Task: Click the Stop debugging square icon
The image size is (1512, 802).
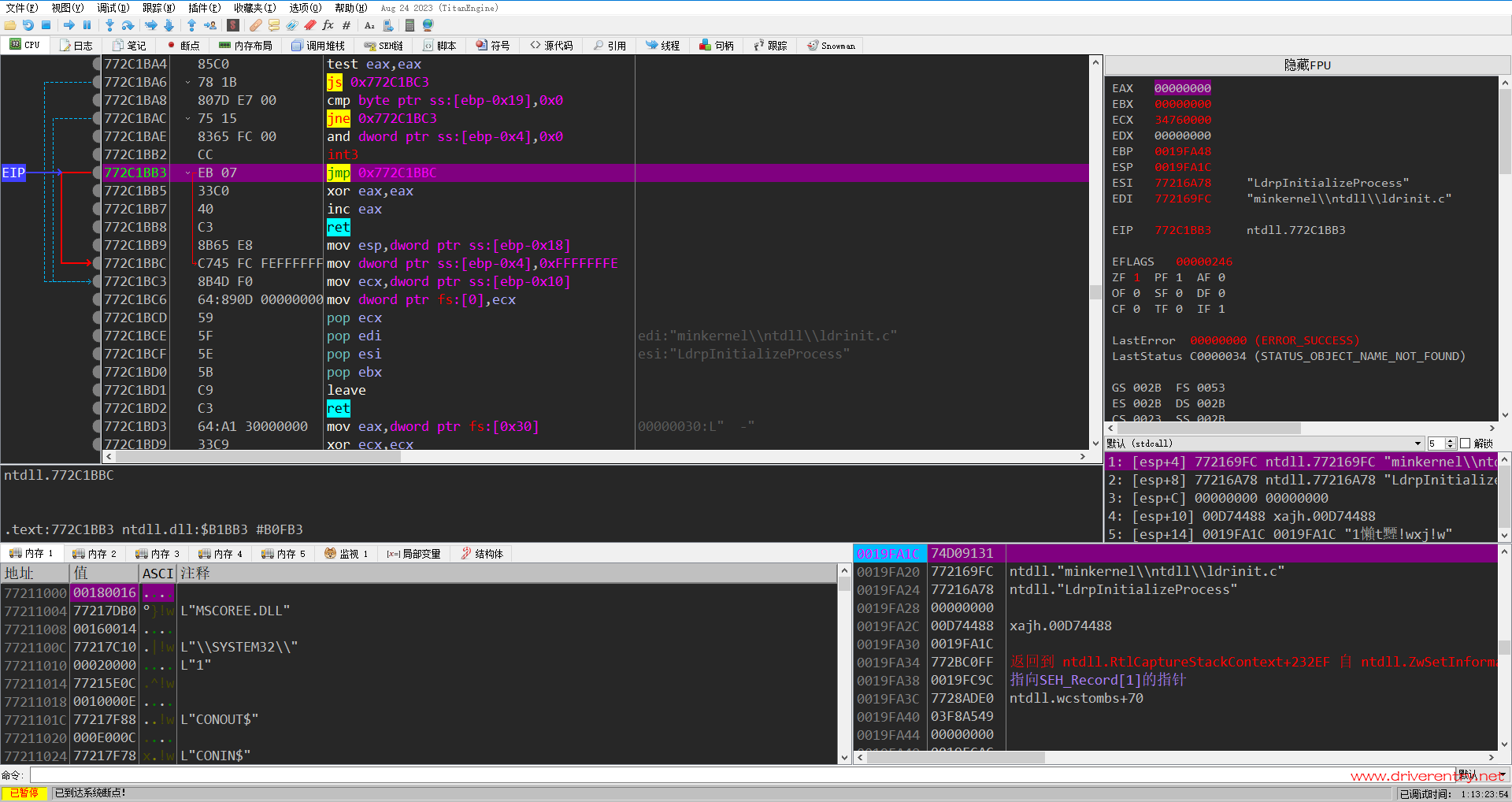Action: pyautogui.click(x=46, y=25)
